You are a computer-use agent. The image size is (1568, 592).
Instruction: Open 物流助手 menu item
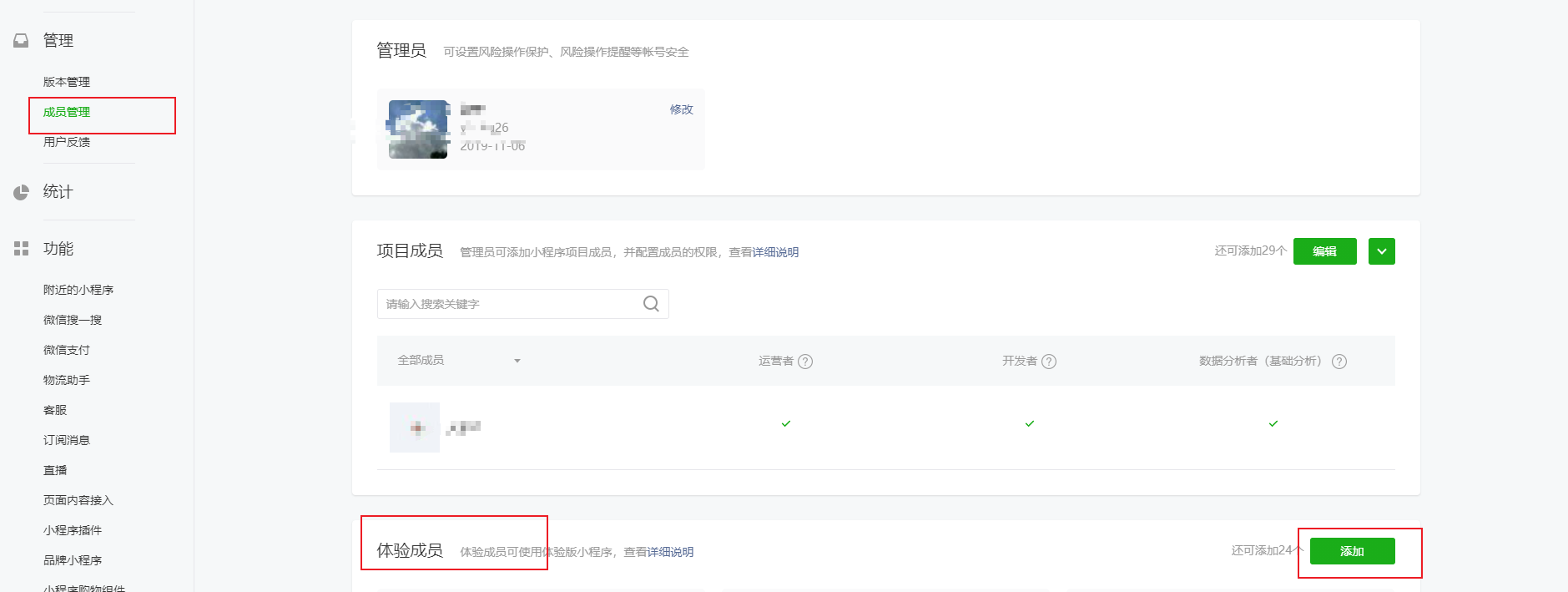[x=67, y=380]
